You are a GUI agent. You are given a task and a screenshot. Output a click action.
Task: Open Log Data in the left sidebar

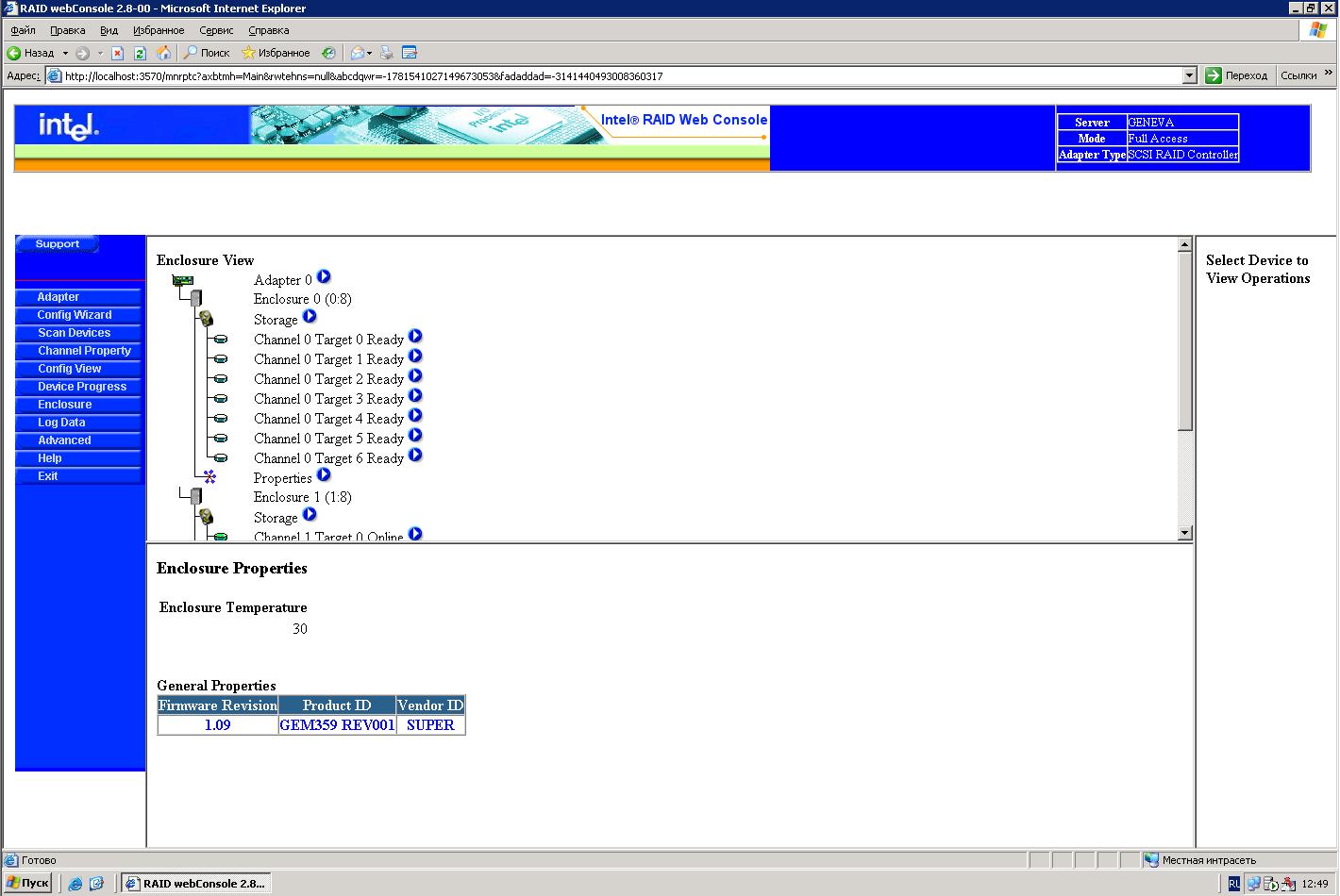coord(61,423)
